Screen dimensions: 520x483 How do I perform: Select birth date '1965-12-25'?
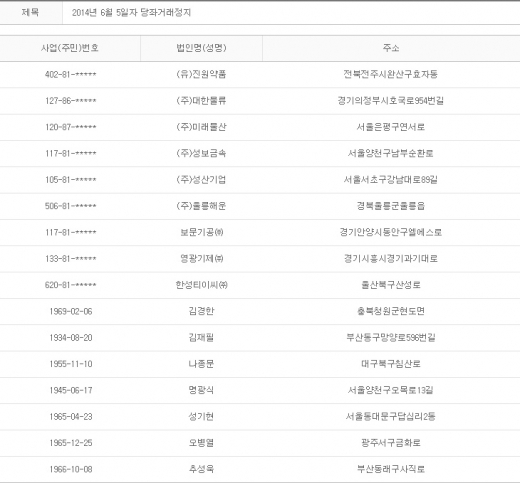[x=71, y=443]
